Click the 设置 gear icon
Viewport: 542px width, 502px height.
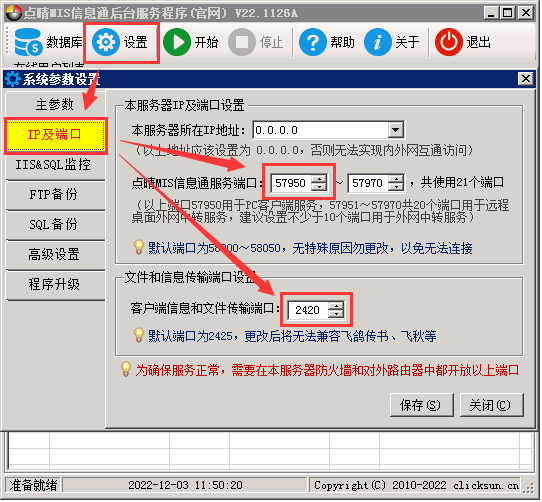(106, 42)
